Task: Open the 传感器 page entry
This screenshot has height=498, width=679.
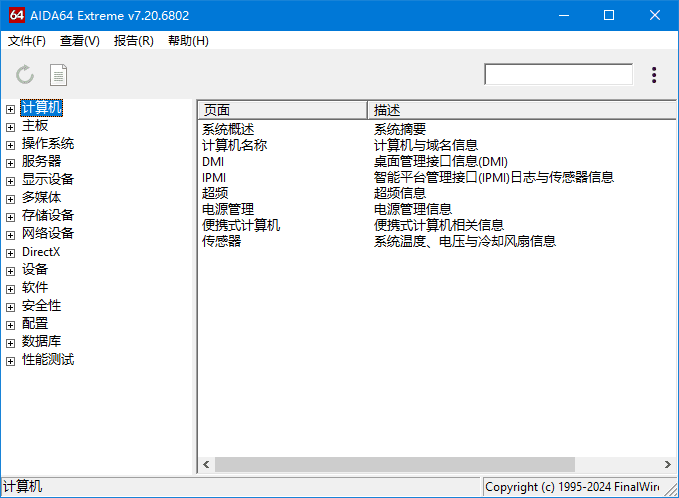Action: 221,241
